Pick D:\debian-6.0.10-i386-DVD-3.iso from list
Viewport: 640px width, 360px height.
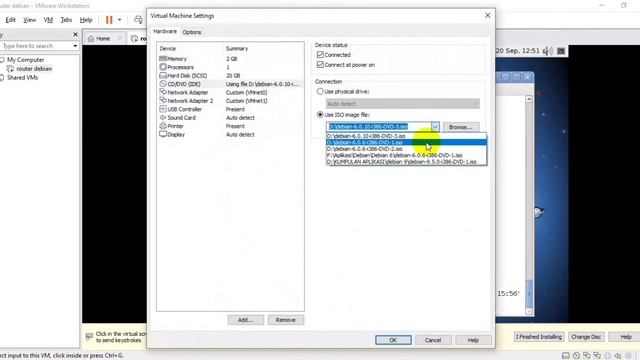pyautogui.click(x=406, y=136)
